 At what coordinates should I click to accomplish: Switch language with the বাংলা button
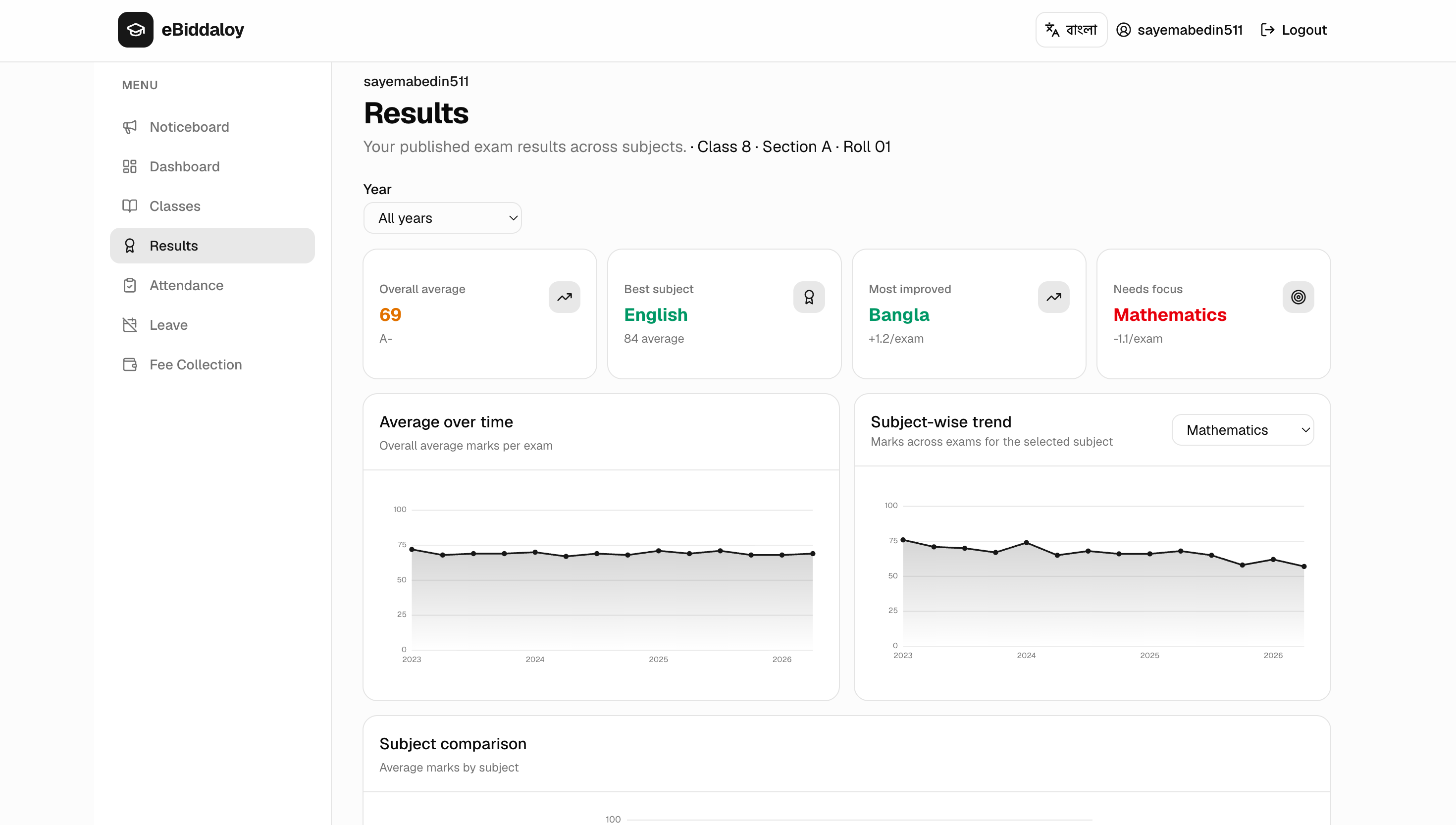pyautogui.click(x=1071, y=30)
